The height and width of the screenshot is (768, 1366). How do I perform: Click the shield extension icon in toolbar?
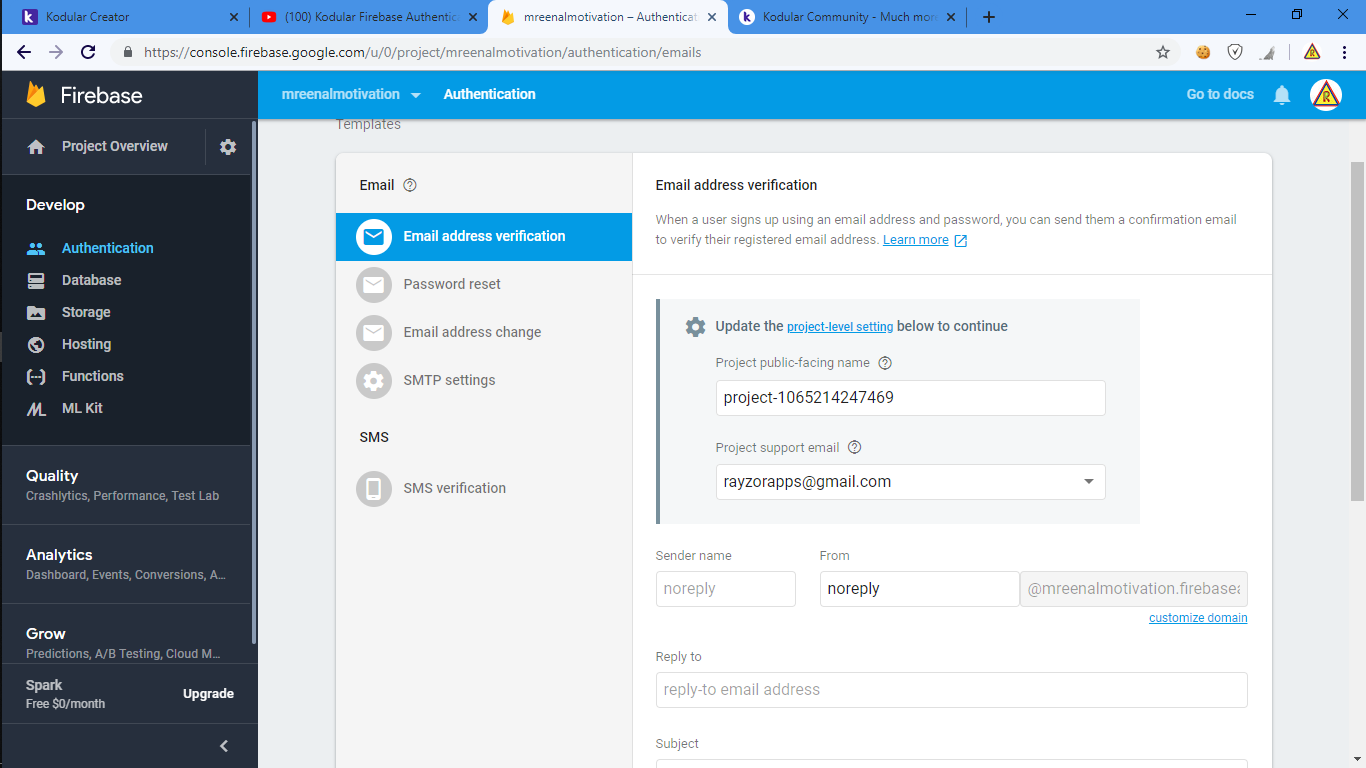tap(1235, 52)
